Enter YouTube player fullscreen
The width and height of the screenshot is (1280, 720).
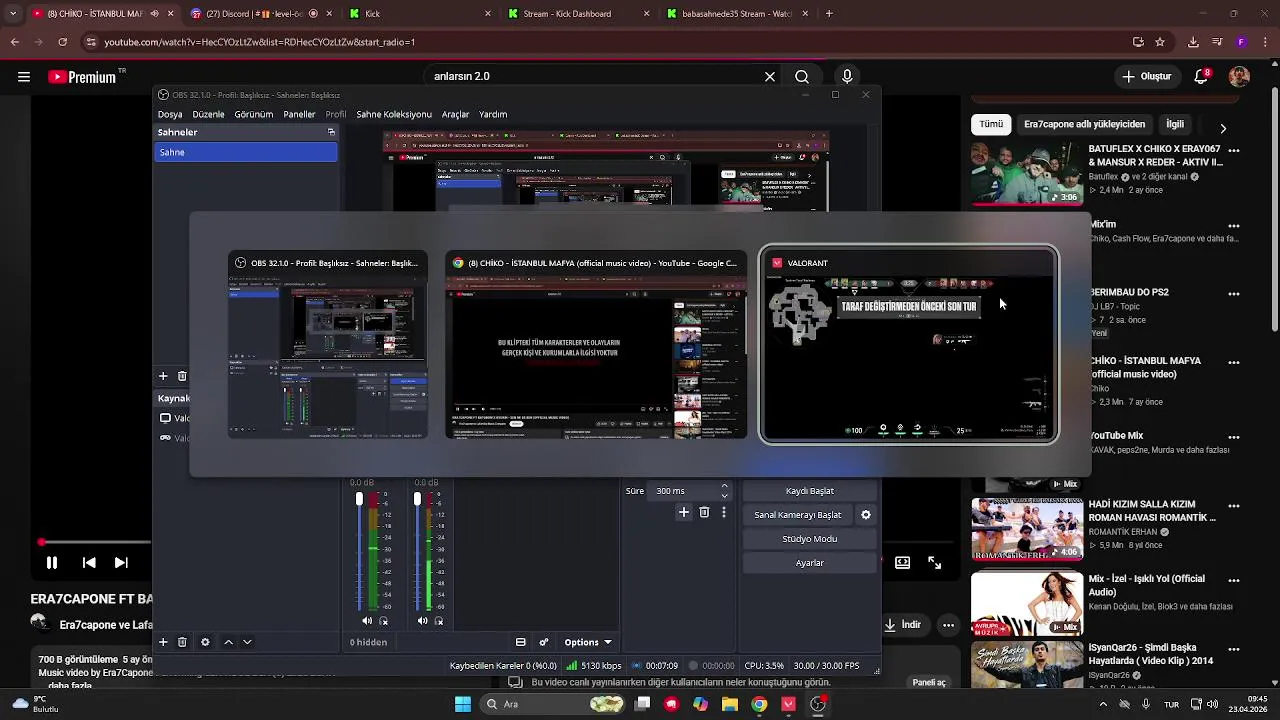point(935,563)
